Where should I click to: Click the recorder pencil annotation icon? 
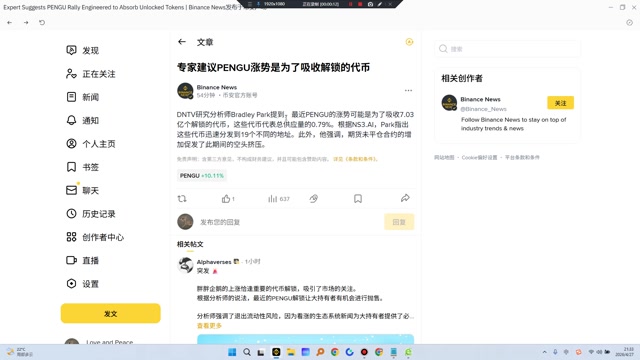(380, 4)
